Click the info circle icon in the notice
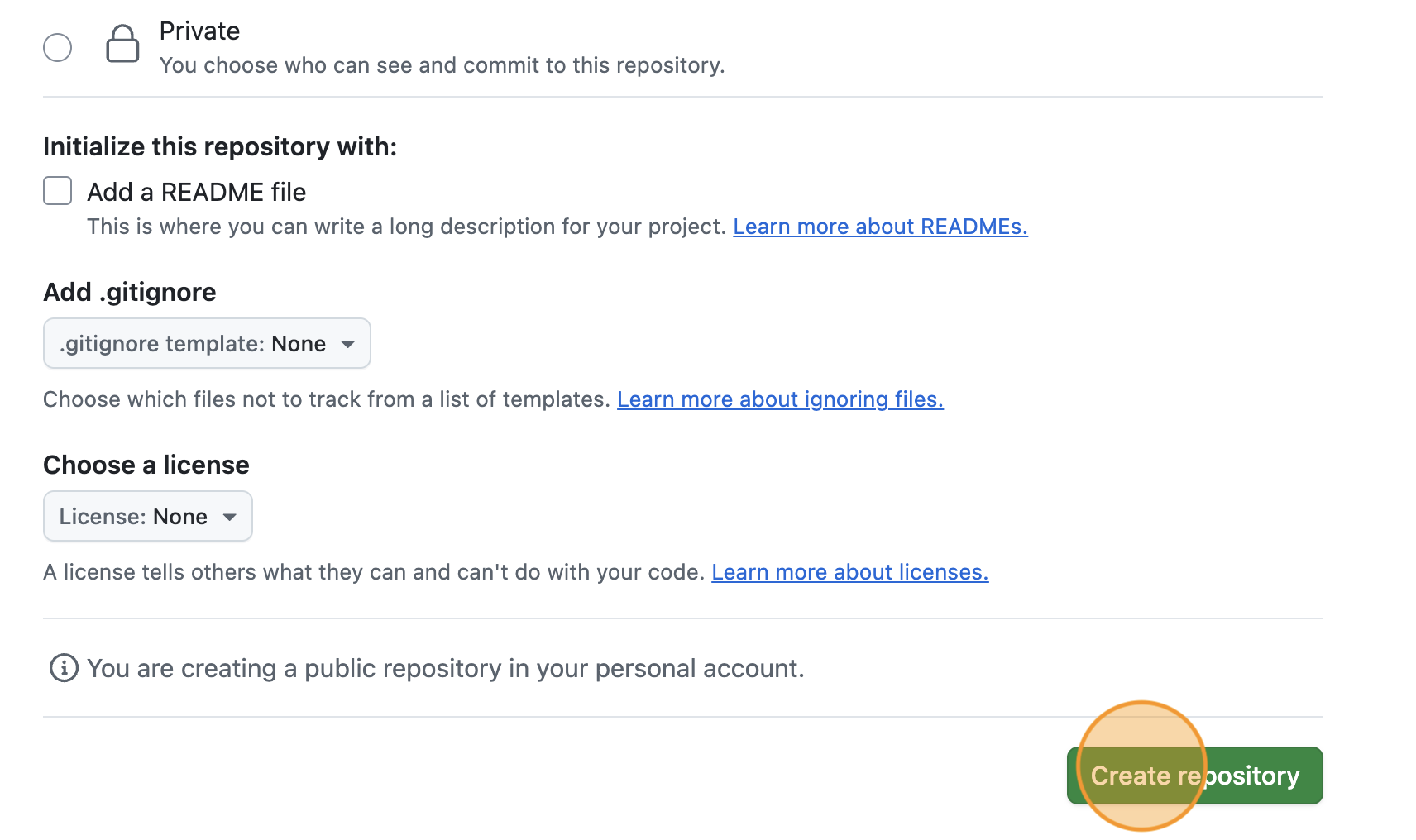Screen dimensions: 1416x840 (63, 668)
